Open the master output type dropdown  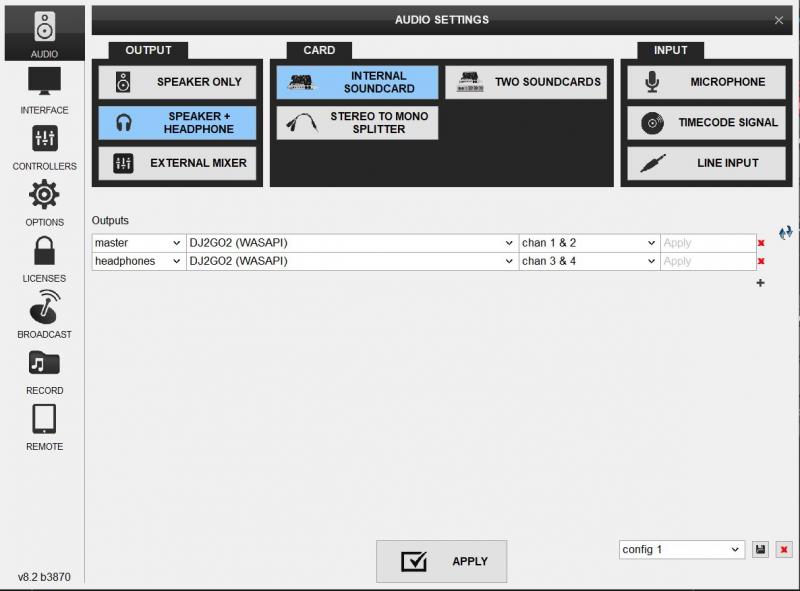pyautogui.click(x=139, y=243)
